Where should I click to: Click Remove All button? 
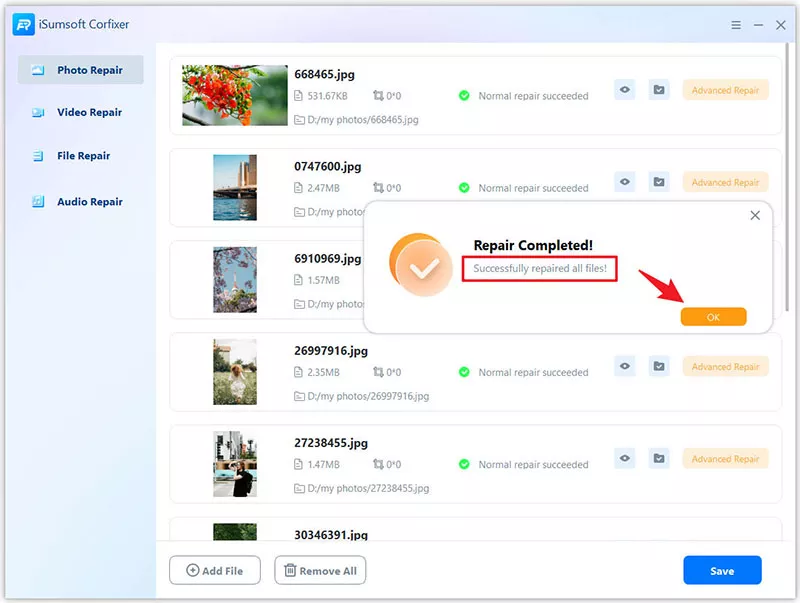click(320, 571)
